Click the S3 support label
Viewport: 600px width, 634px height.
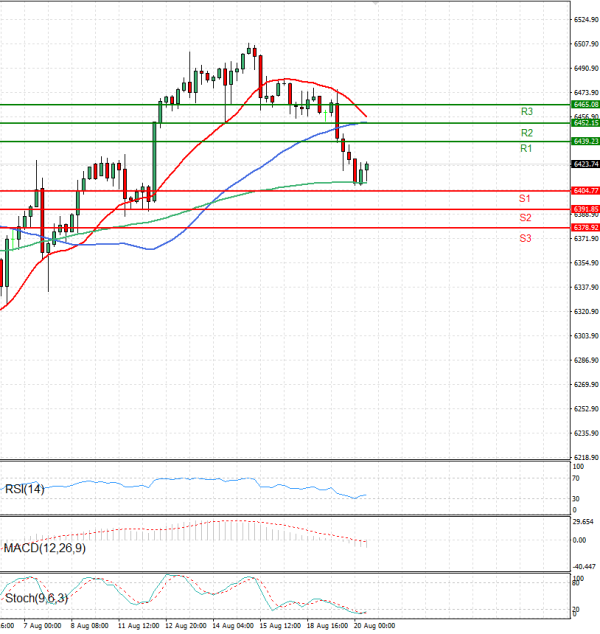(x=525, y=239)
